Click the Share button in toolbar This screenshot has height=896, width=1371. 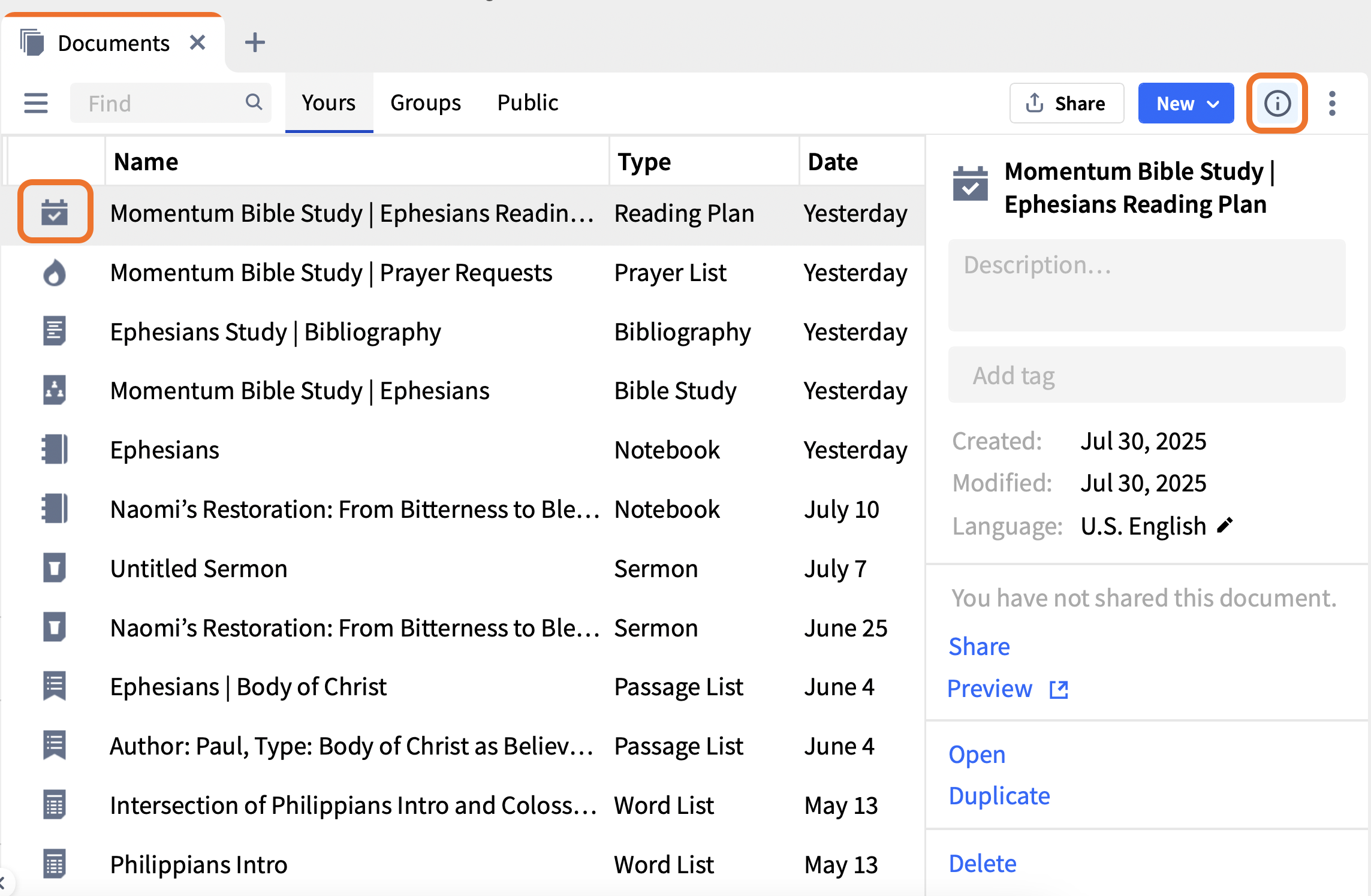pos(1066,103)
